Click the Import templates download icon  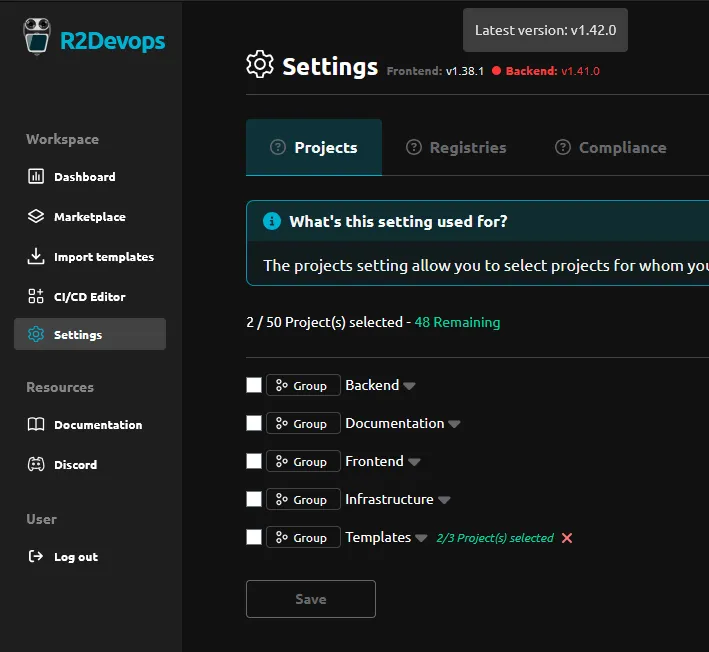[x=36, y=256]
